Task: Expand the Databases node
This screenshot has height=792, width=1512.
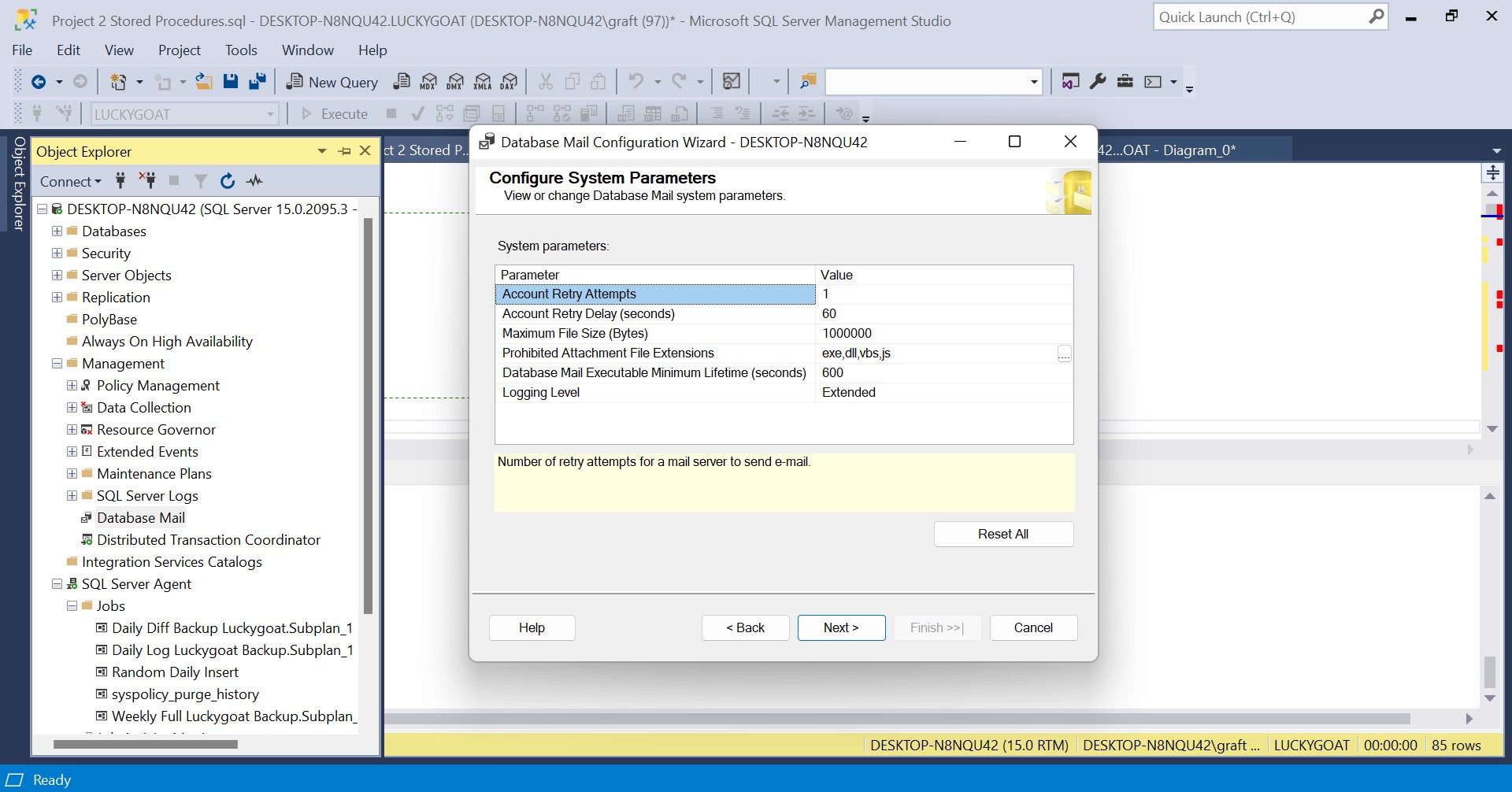Action: click(57, 231)
